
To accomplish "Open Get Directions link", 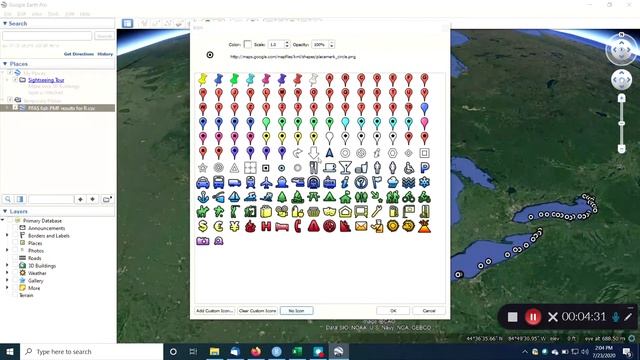I will click(x=79, y=54).
